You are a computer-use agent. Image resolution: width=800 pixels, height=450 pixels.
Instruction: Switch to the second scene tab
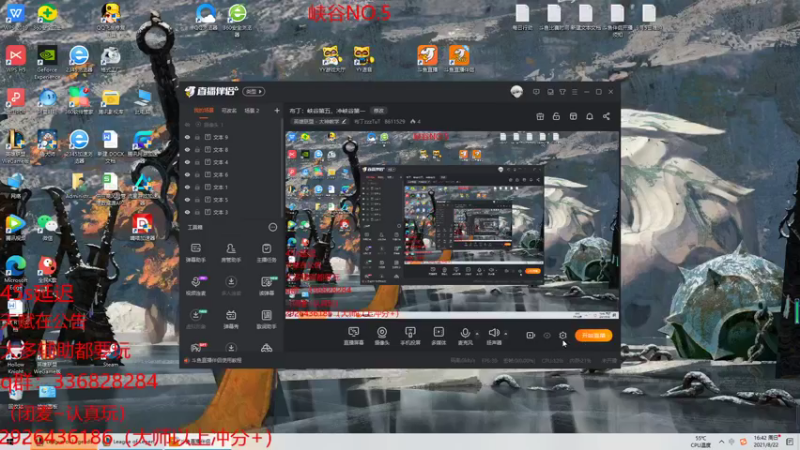click(x=229, y=110)
